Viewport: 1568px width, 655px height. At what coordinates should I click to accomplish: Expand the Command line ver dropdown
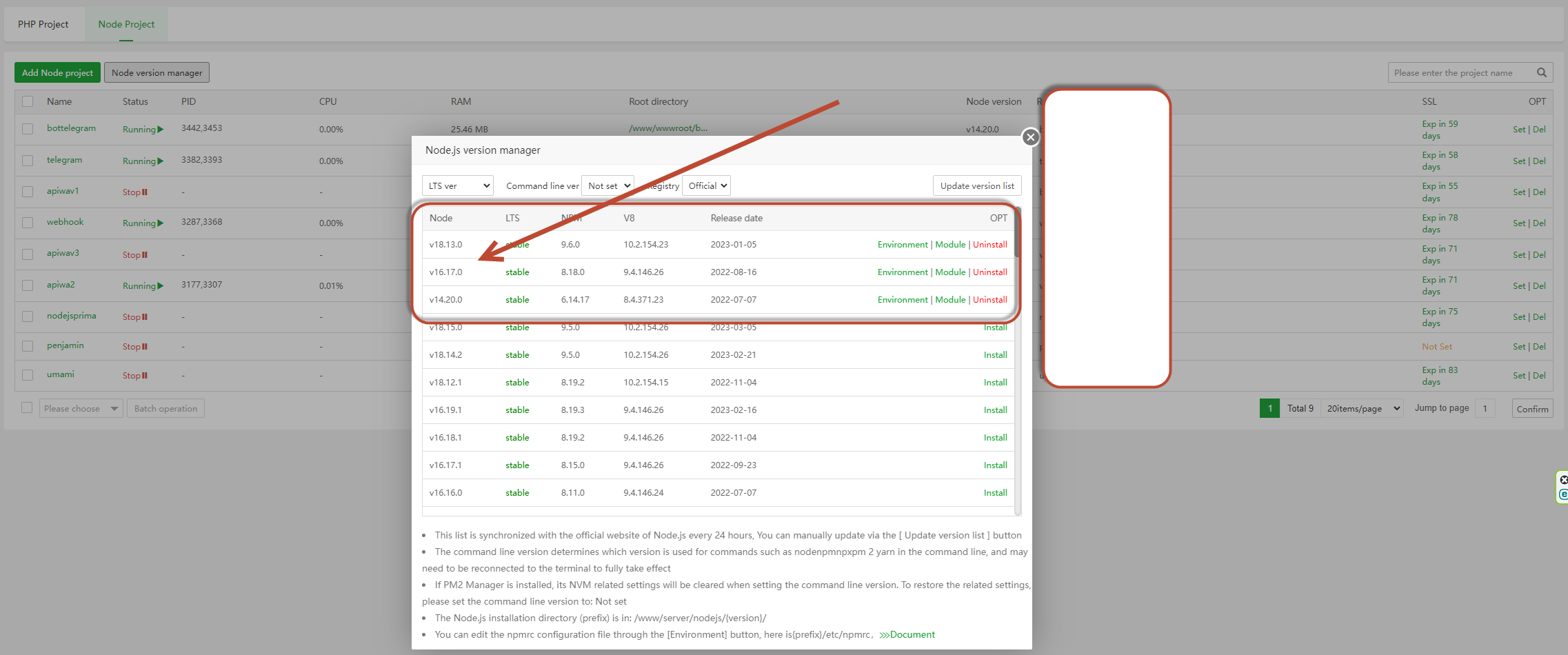(x=607, y=185)
